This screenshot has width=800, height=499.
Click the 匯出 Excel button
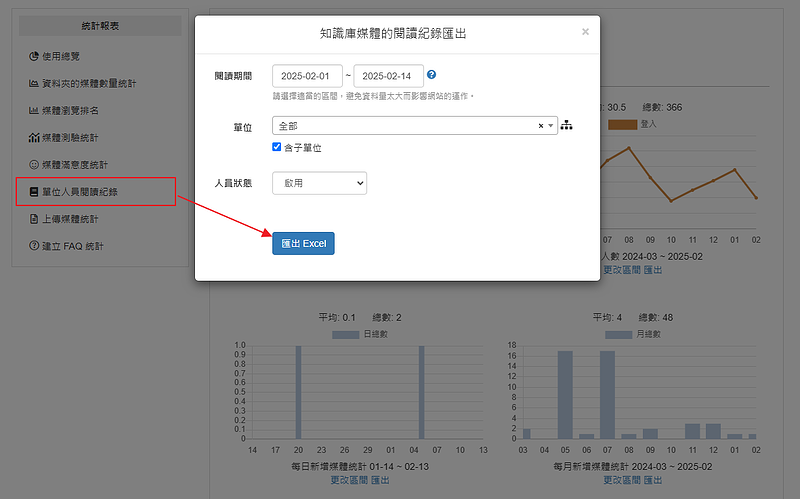tap(303, 243)
